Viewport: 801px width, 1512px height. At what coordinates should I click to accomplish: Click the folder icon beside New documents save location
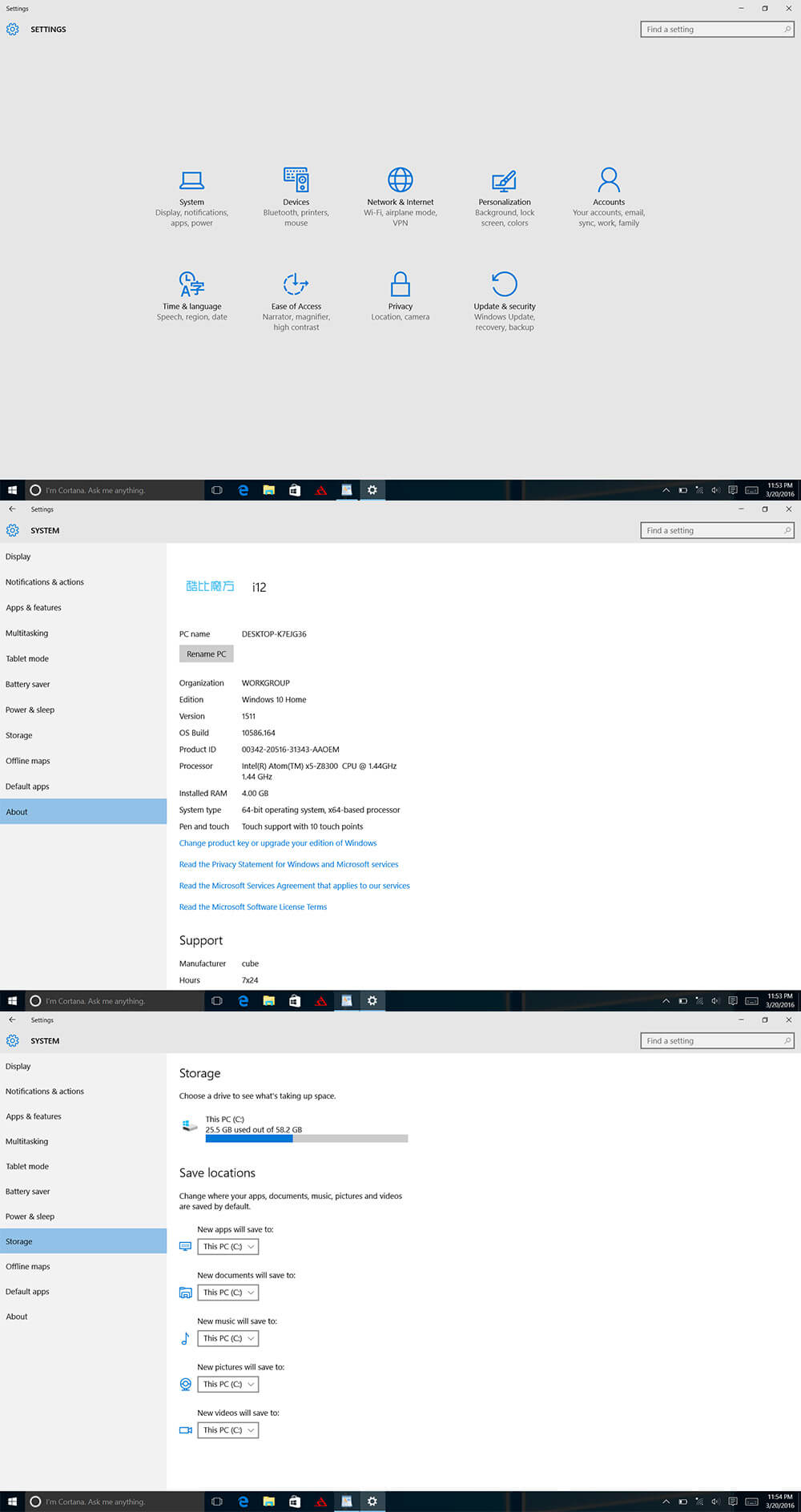(185, 1292)
